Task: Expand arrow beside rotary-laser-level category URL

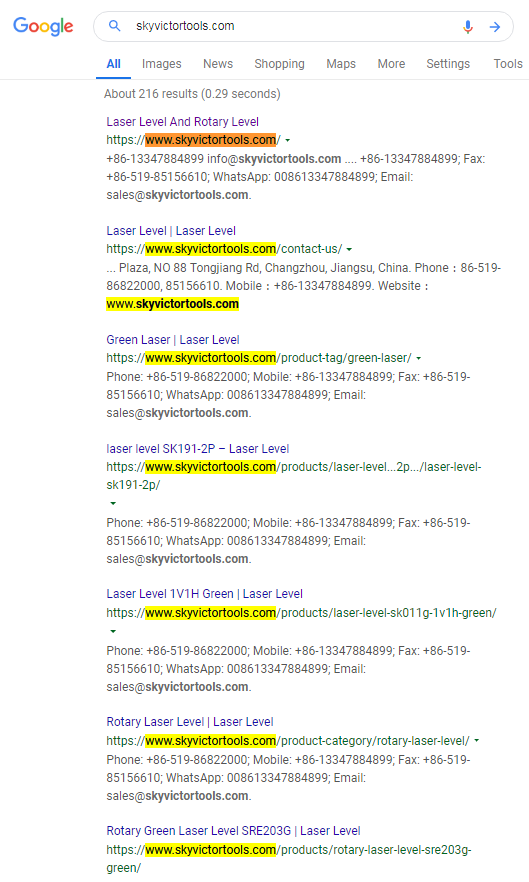Action: 477,741
